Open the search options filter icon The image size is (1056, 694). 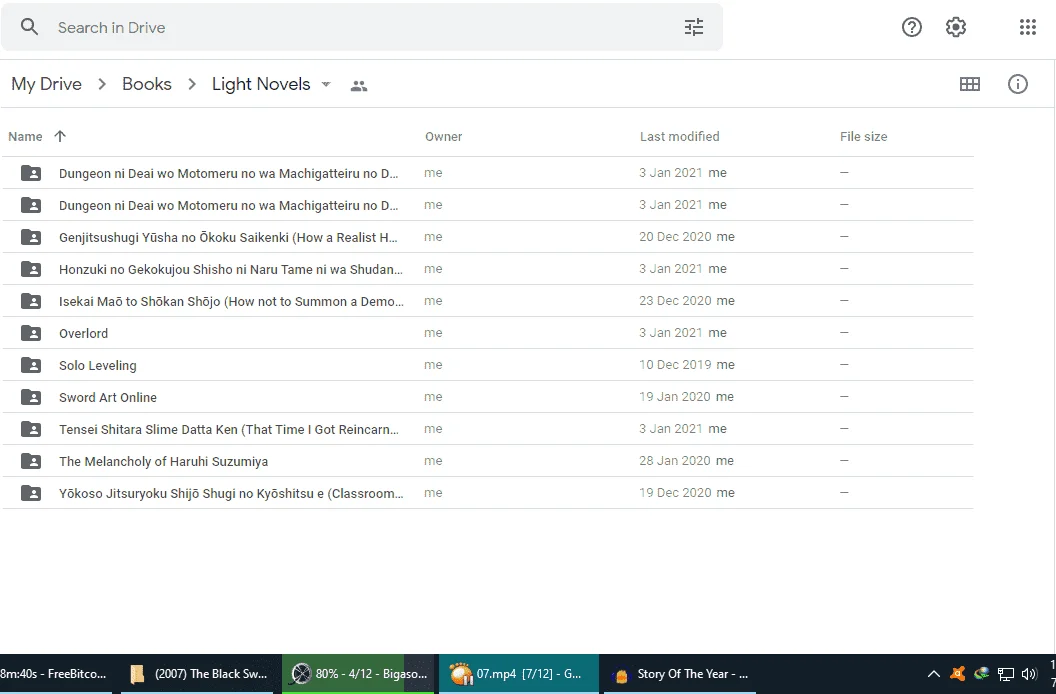pos(694,27)
